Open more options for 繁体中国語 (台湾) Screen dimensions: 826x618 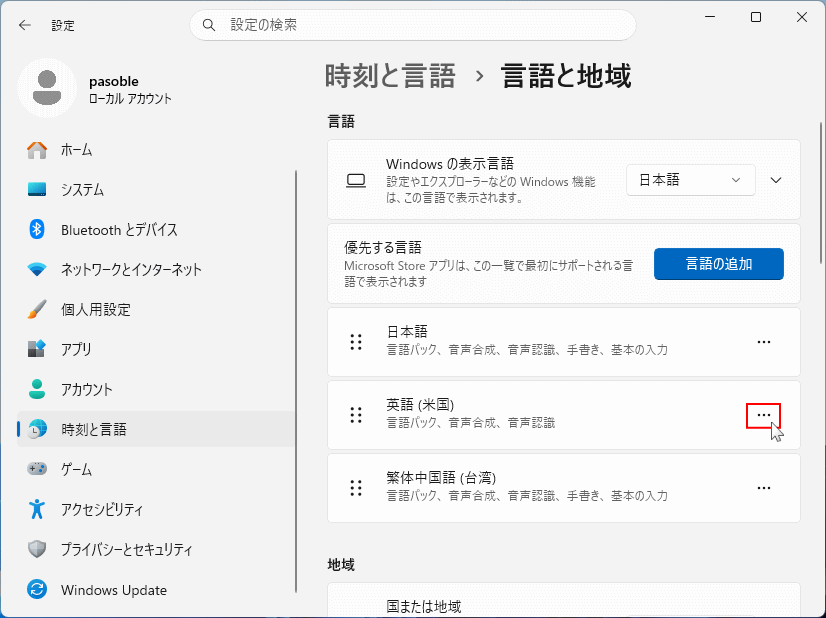click(x=764, y=487)
